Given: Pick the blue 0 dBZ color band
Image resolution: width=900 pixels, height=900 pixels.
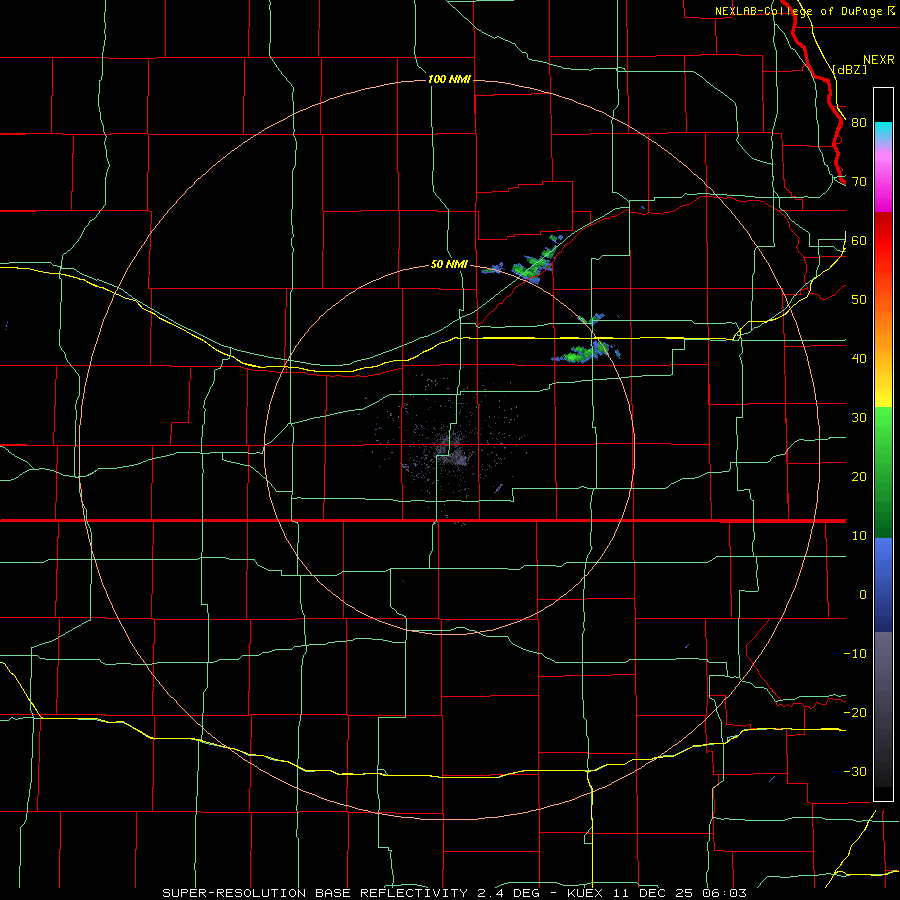Looking at the screenshot, I should [x=883, y=585].
